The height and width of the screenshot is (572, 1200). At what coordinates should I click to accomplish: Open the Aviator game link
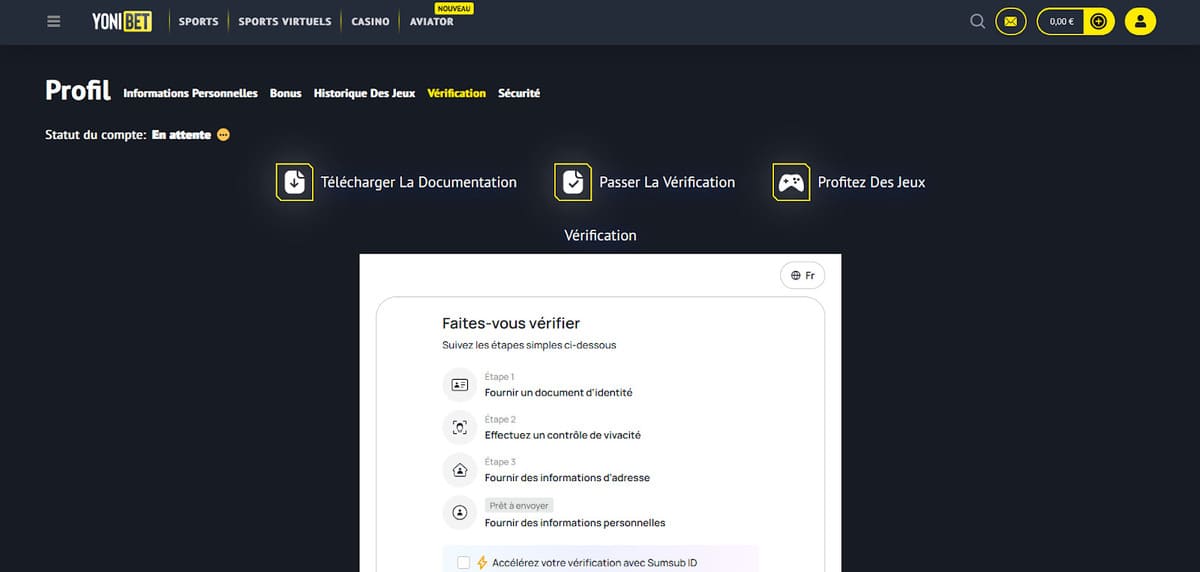(x=431, y=21)
